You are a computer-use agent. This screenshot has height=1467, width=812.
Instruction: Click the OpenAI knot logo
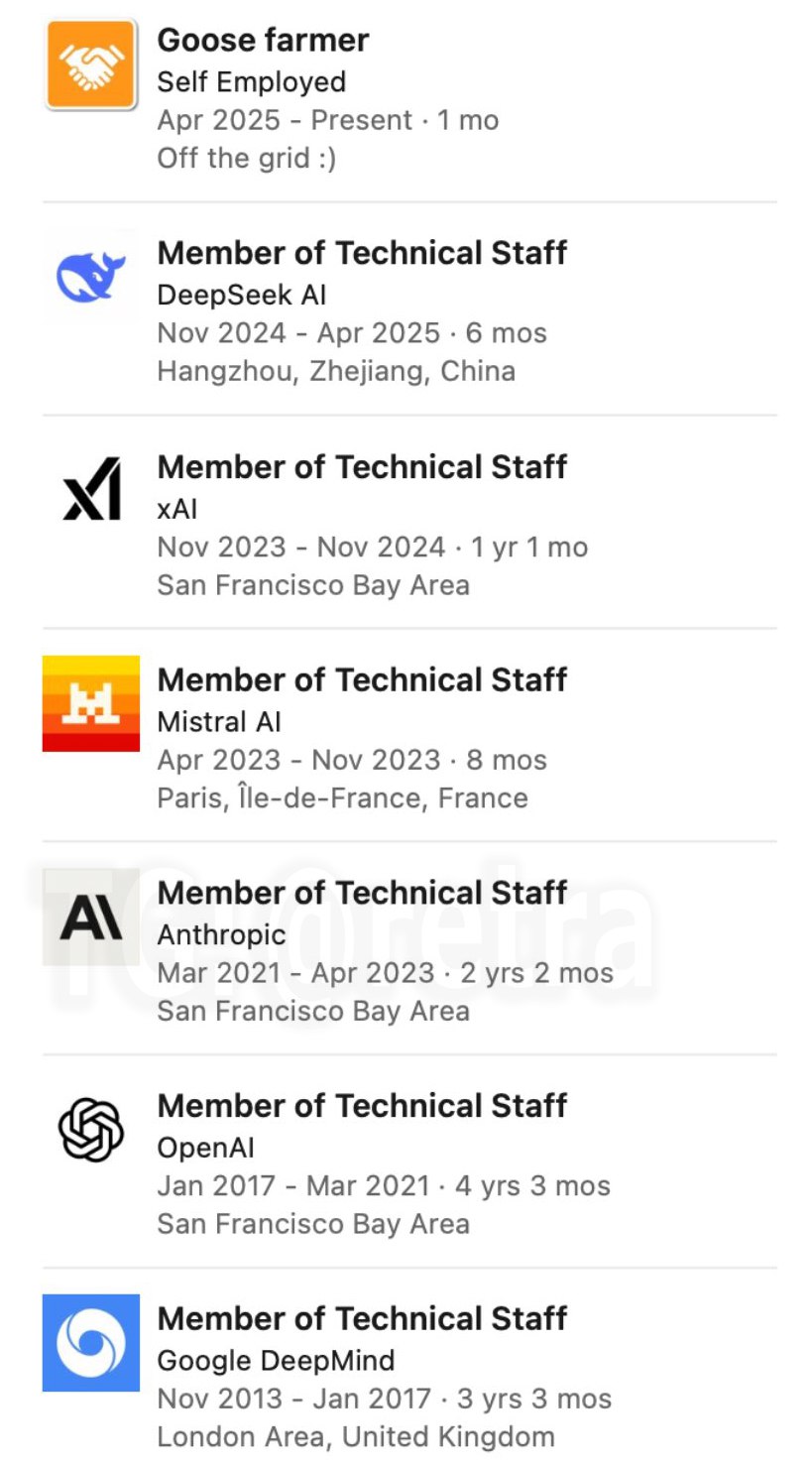coord(91,1130)
